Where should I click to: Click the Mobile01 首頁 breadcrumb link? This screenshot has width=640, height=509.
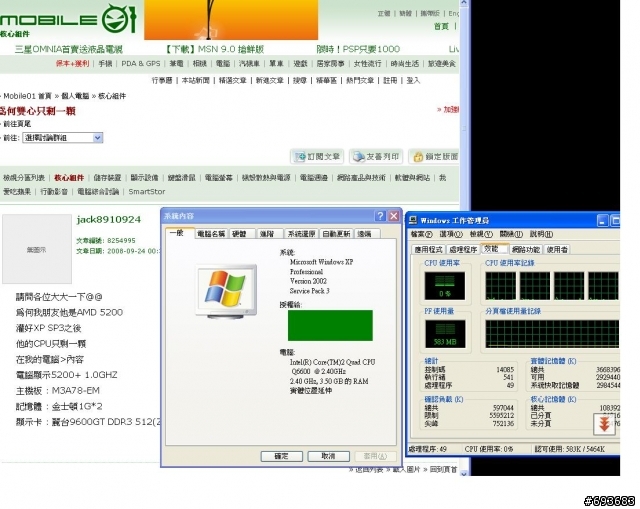[27, 96]
